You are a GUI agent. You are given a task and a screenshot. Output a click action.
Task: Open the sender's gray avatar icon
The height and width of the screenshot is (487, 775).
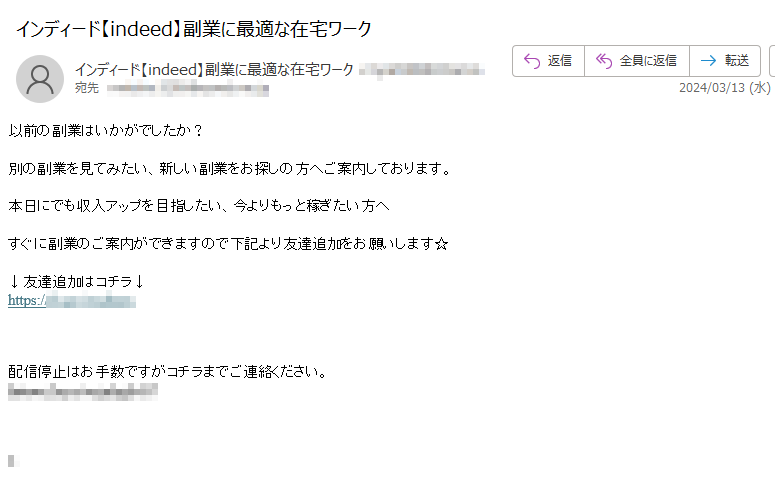tap(40, 79)
